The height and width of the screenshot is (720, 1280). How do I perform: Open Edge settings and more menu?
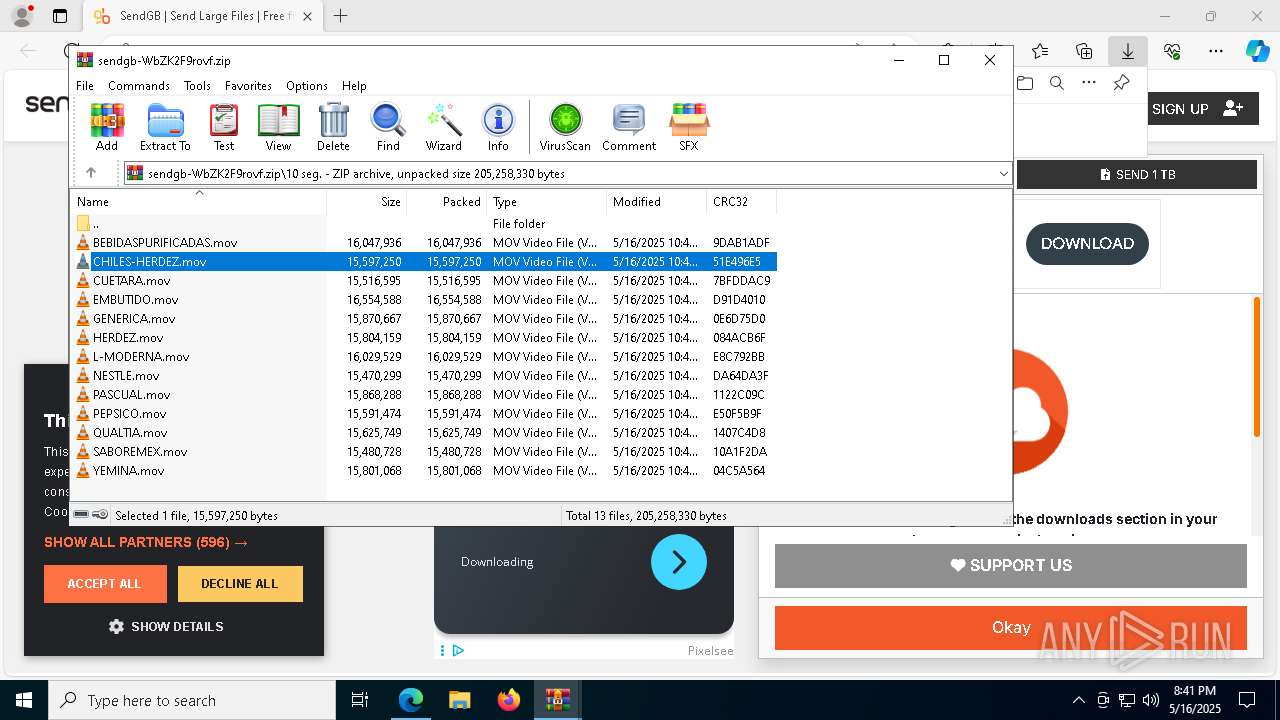pos(1216,51)
